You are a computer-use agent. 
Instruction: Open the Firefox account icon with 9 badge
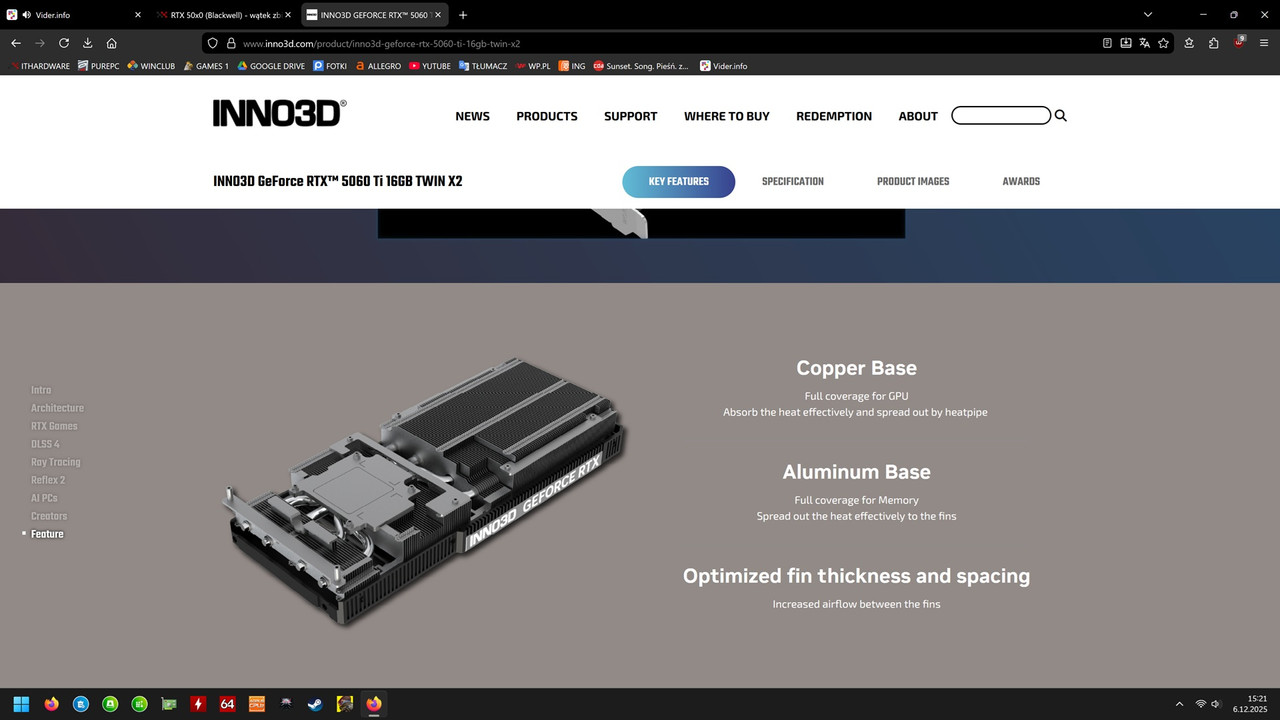pyautogui.click(x=1236, y=43)
